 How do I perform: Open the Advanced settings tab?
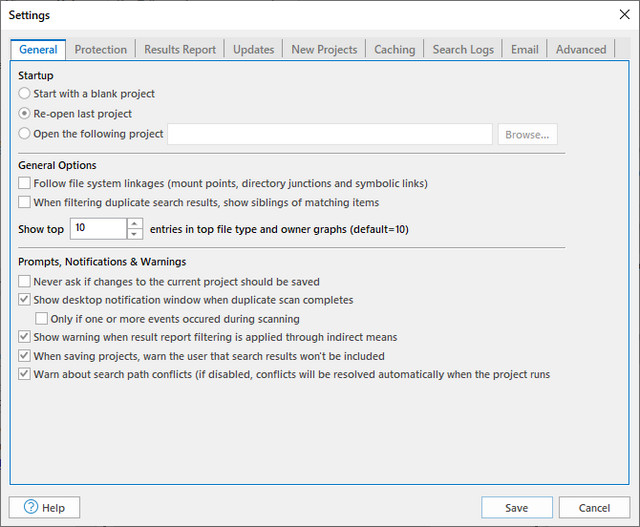[581, 49]
